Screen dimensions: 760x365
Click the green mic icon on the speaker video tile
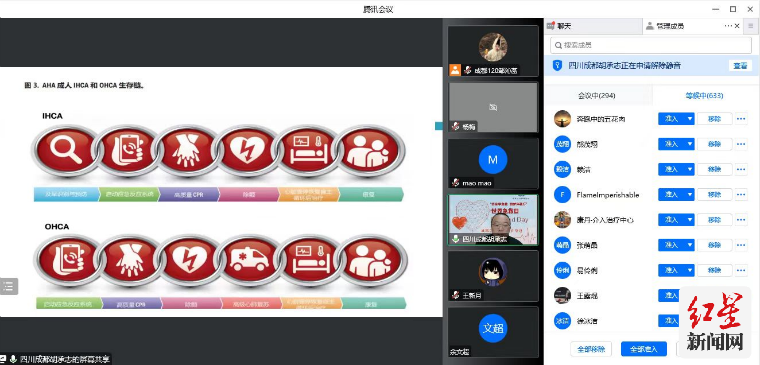coord(455,238)
